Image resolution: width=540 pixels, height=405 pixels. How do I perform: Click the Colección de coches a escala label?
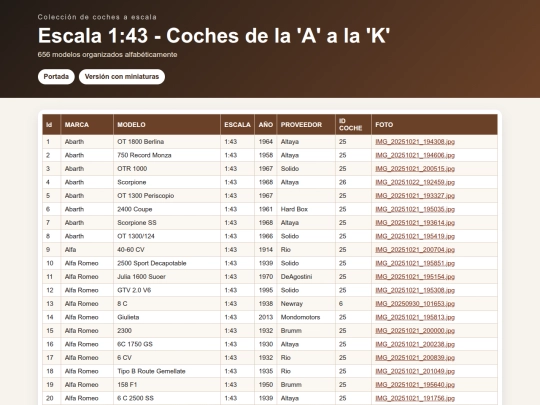[x=97, y=17]
